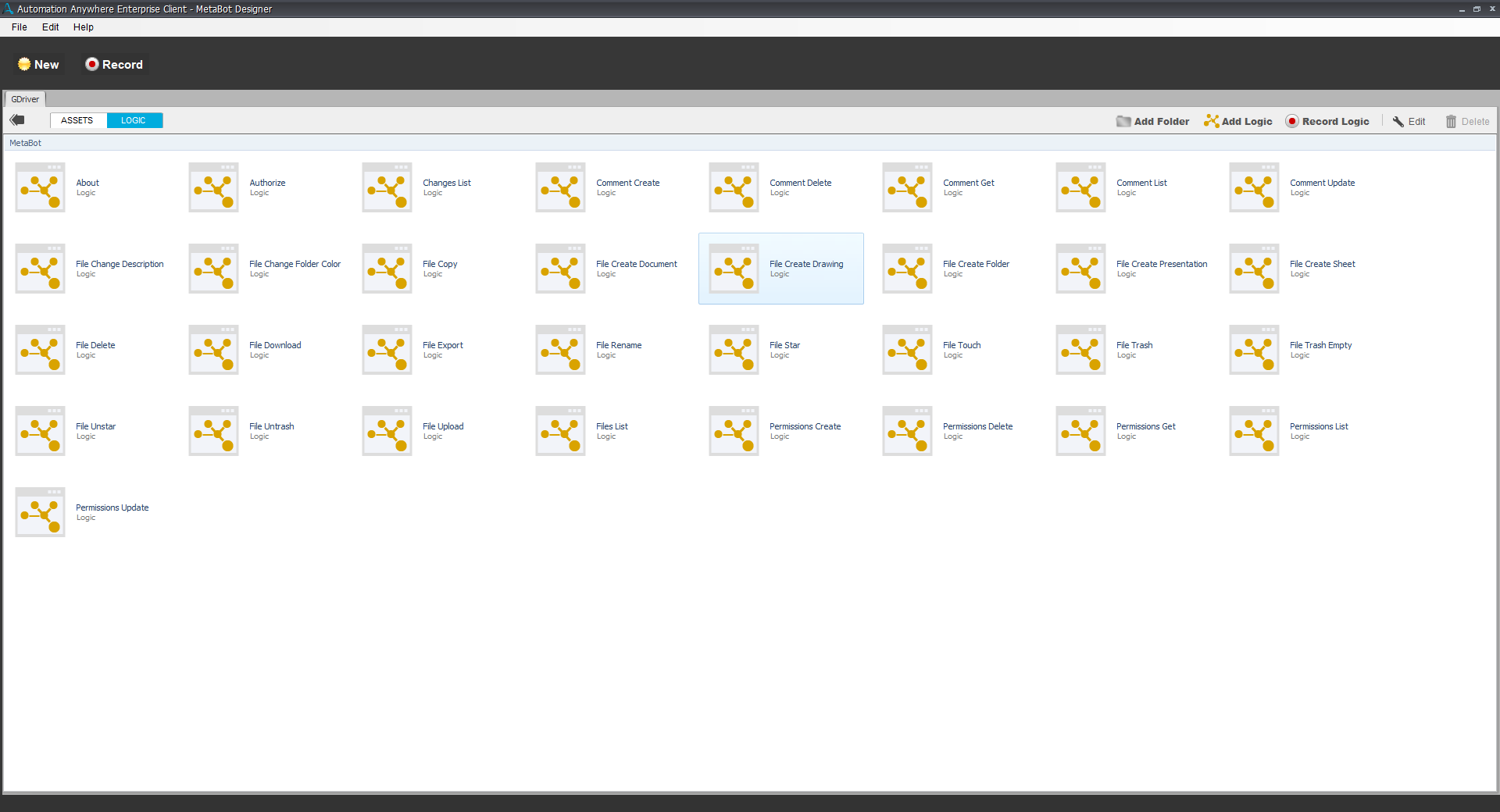Click the 'Permissions Delete' label text
This screenshot has width=1500, height=812.
coord(978,426)
